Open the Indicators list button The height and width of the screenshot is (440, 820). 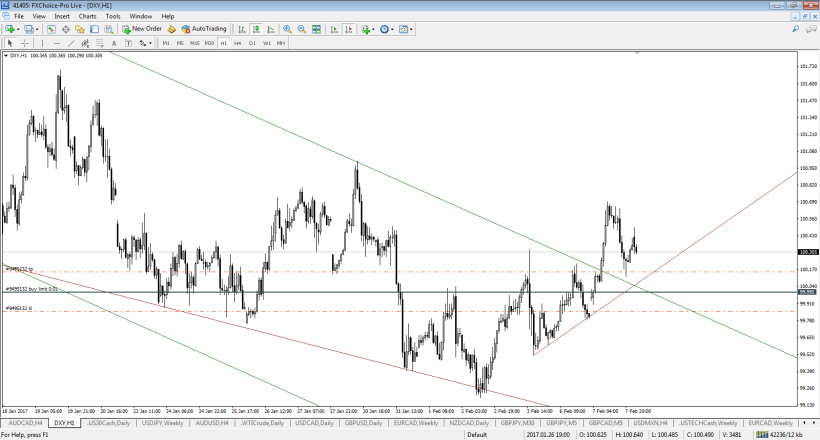pos(366,29)
